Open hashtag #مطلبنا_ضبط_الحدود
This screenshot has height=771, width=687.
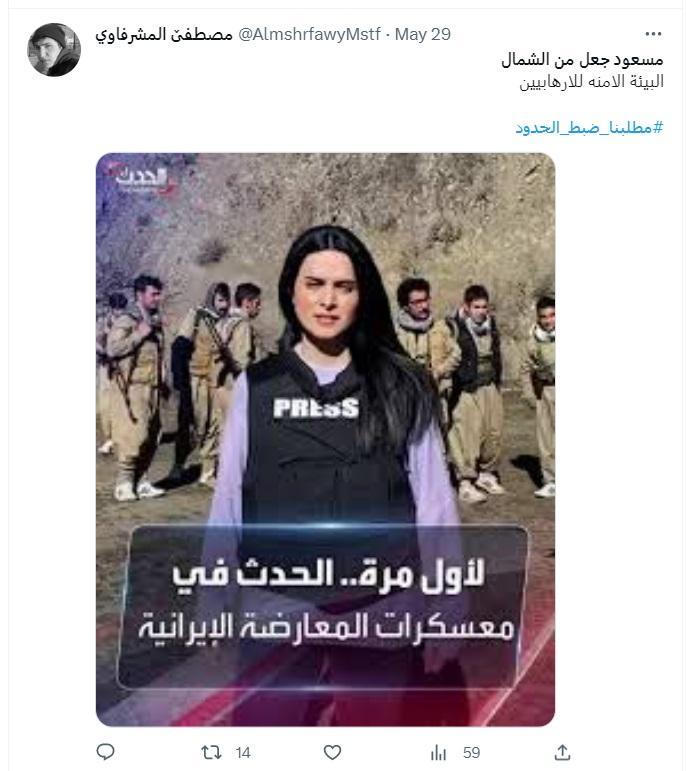tap(589, 128)
